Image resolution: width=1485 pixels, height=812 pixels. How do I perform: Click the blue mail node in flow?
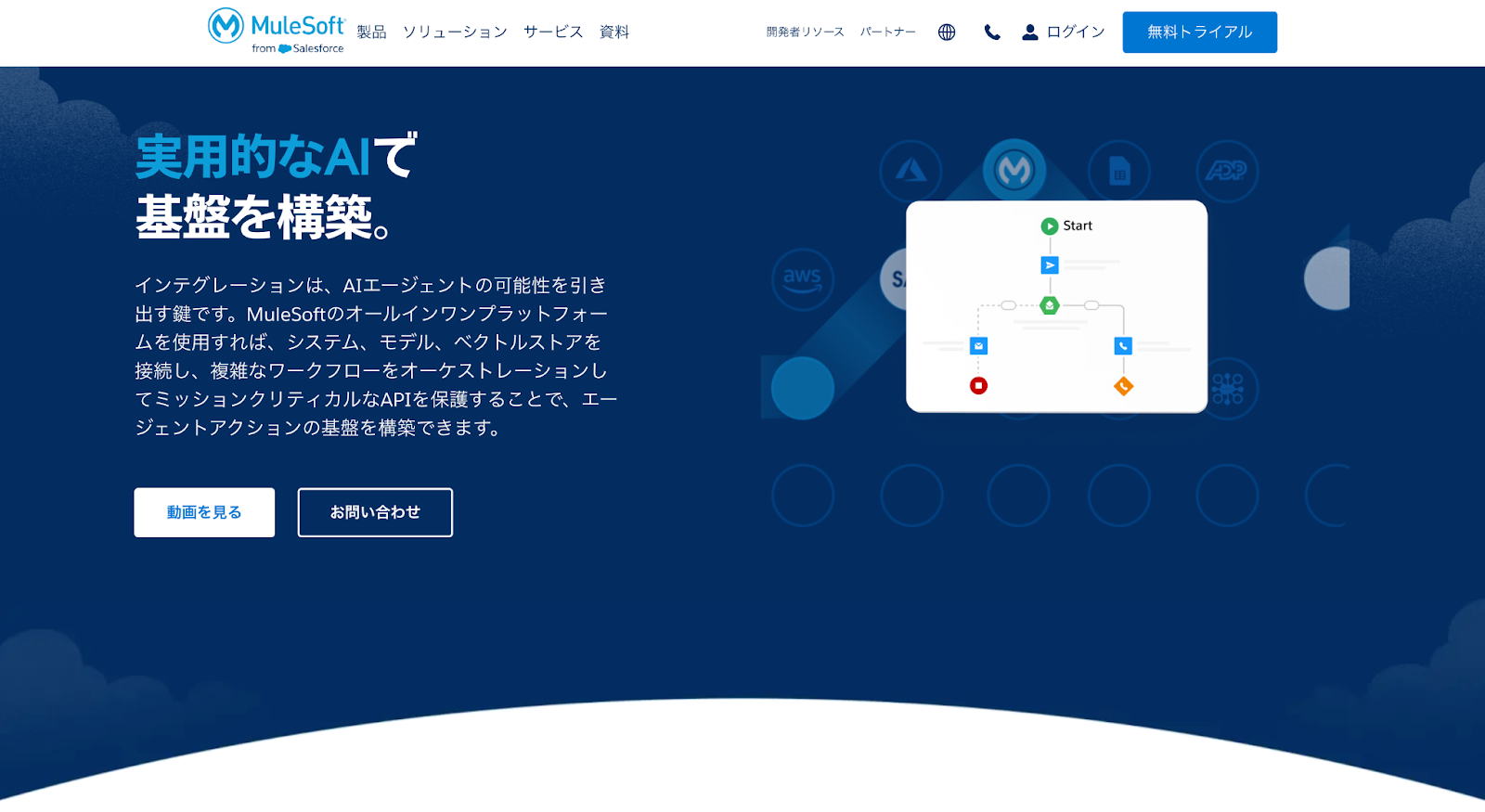(x=978, y=346)
